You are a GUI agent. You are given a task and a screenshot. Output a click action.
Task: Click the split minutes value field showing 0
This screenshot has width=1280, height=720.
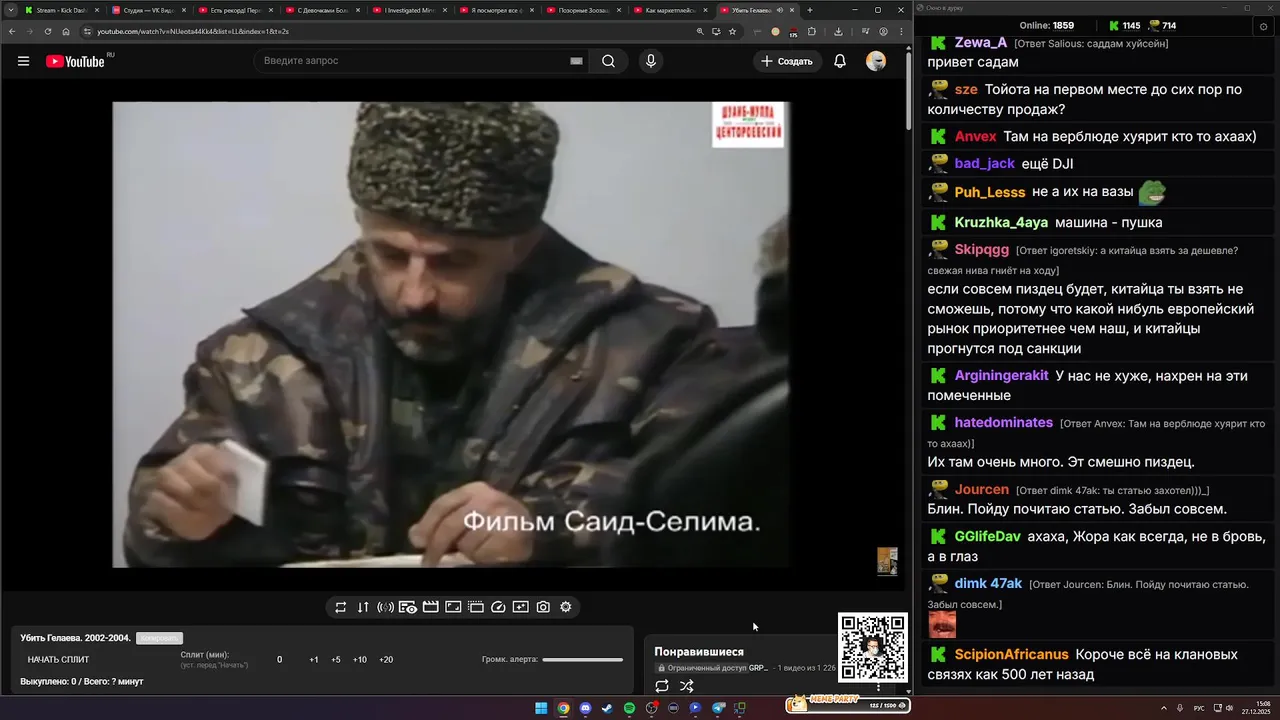coord(280,660)
